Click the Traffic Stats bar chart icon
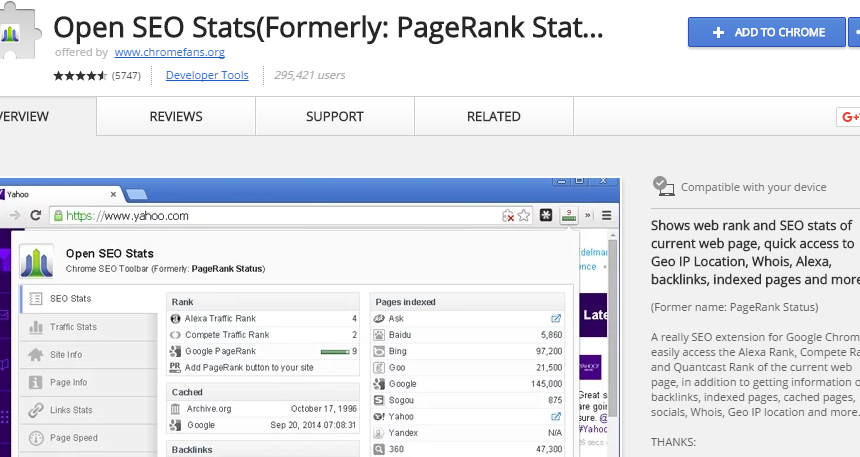This screenshot has height=457, width=860. 36,327
